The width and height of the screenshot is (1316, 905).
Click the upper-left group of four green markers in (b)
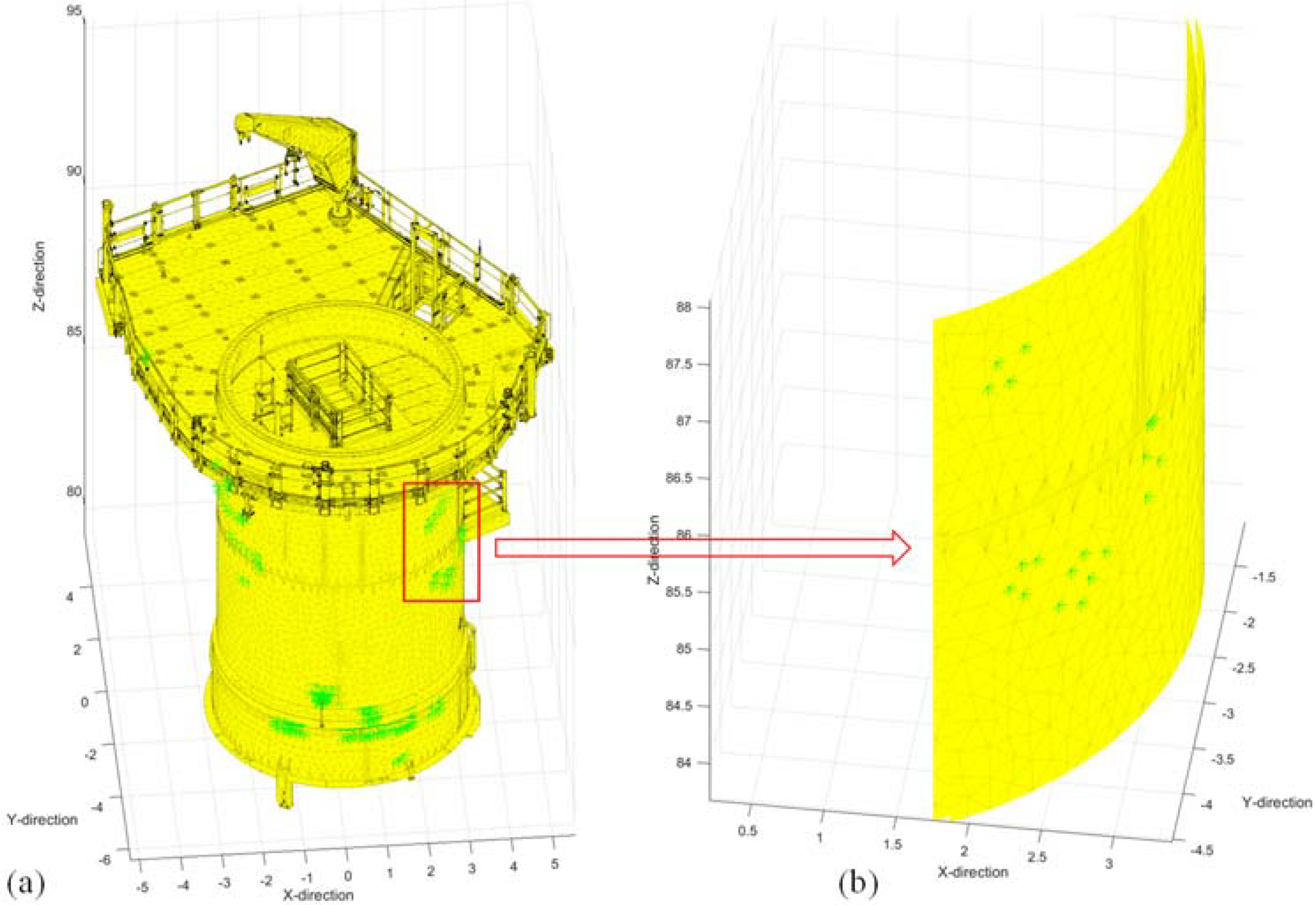(1007, 368)
